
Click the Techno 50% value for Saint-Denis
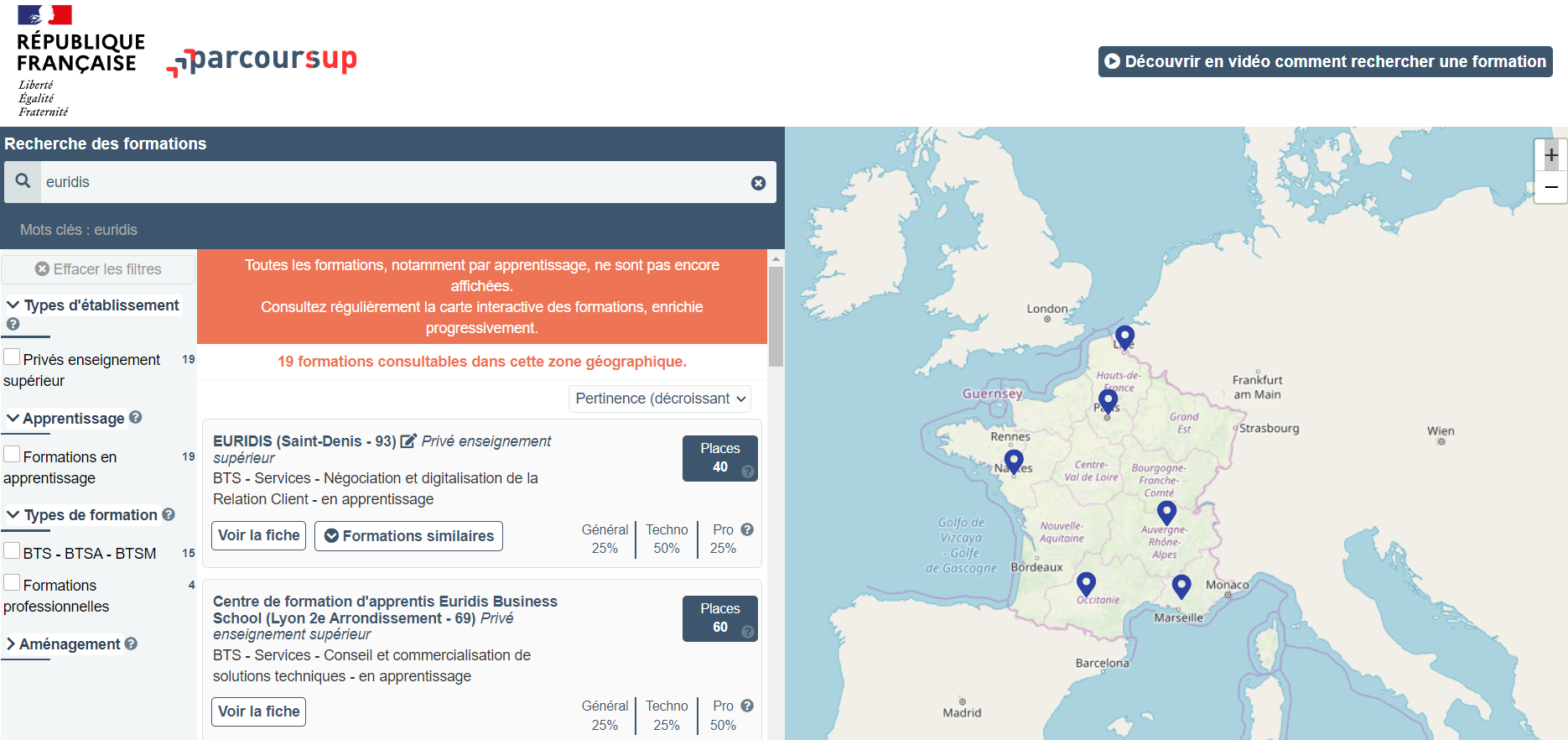[667, 548]
